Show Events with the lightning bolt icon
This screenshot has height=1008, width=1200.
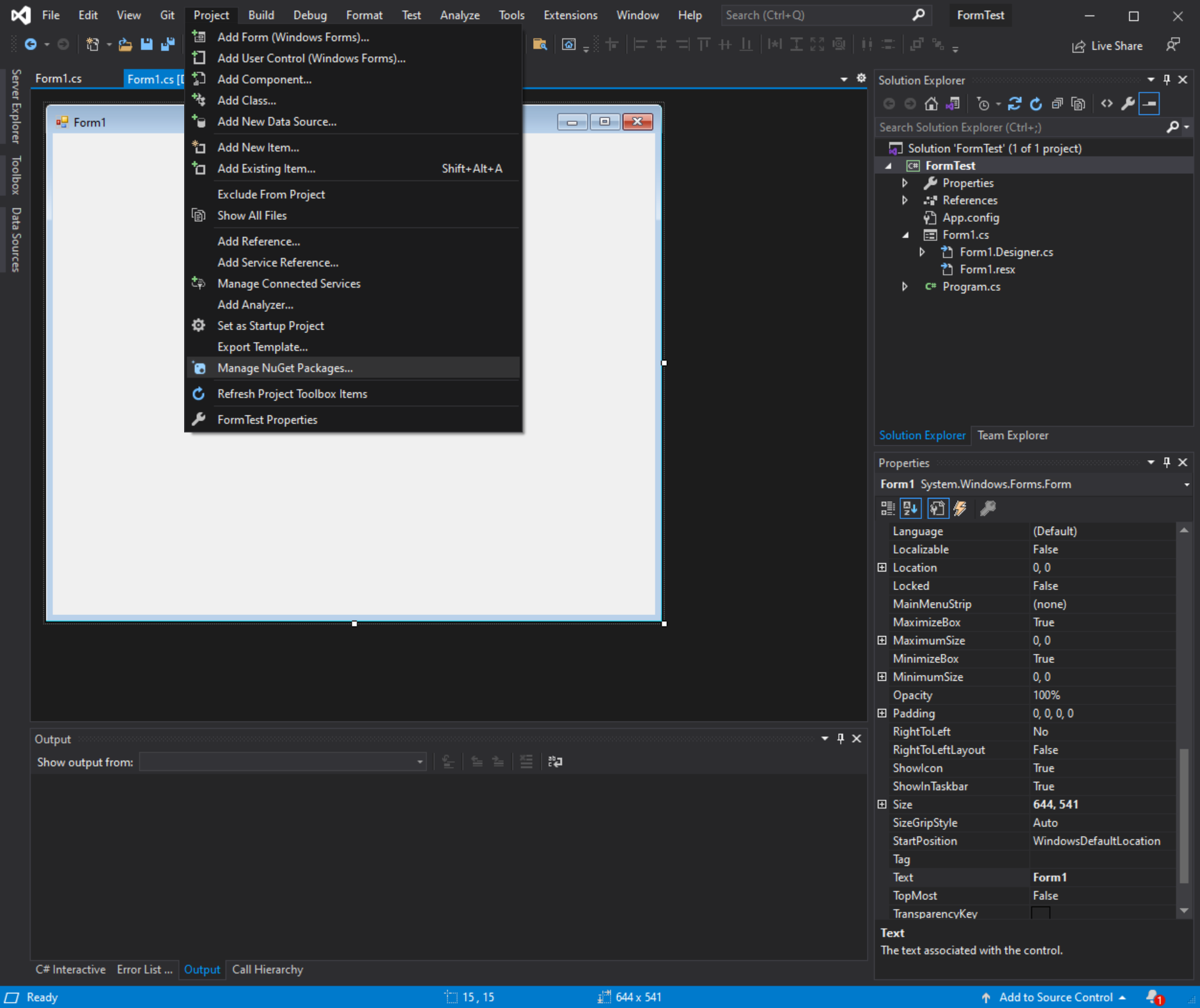point(960,508)
